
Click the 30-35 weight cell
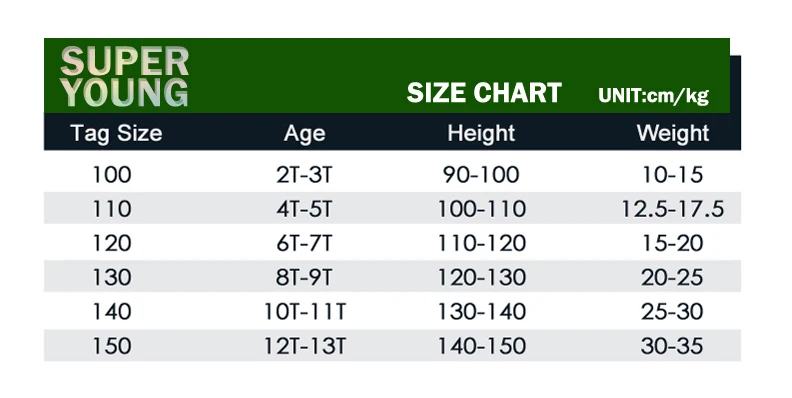click(672, 346)
